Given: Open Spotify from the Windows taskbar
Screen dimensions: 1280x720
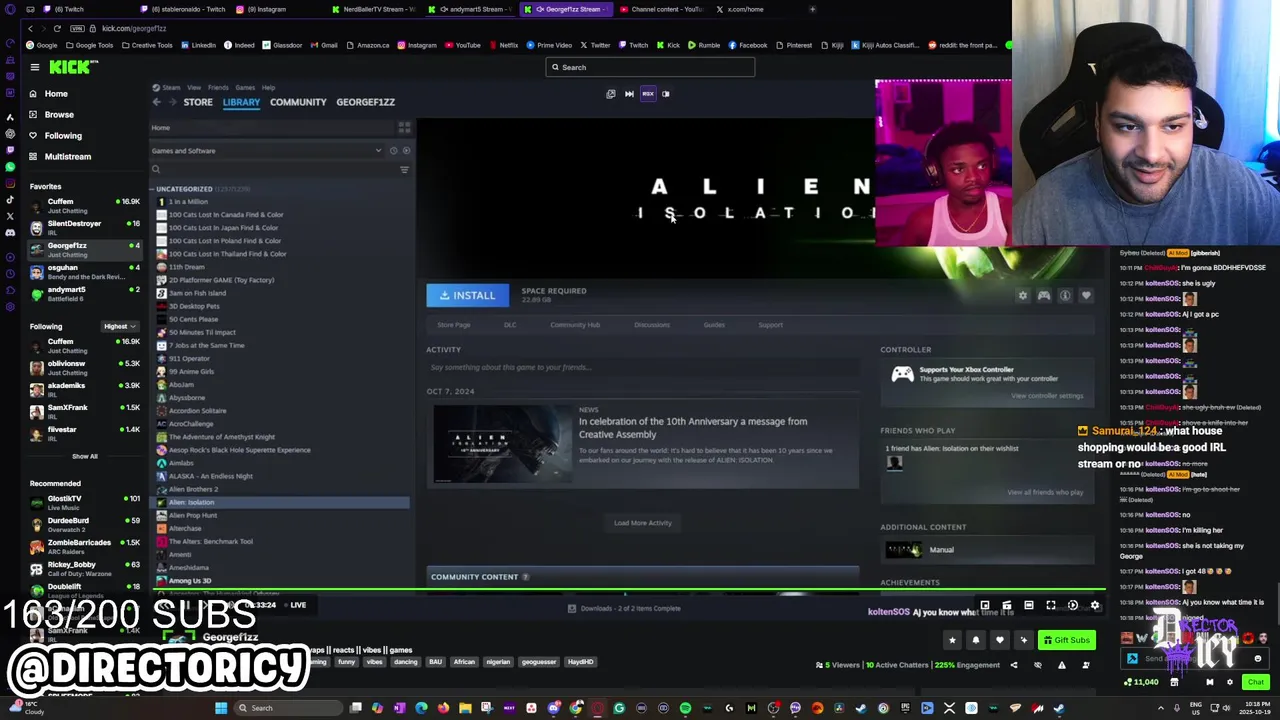Looking at the screenshot, I should (x=685, y=708).
